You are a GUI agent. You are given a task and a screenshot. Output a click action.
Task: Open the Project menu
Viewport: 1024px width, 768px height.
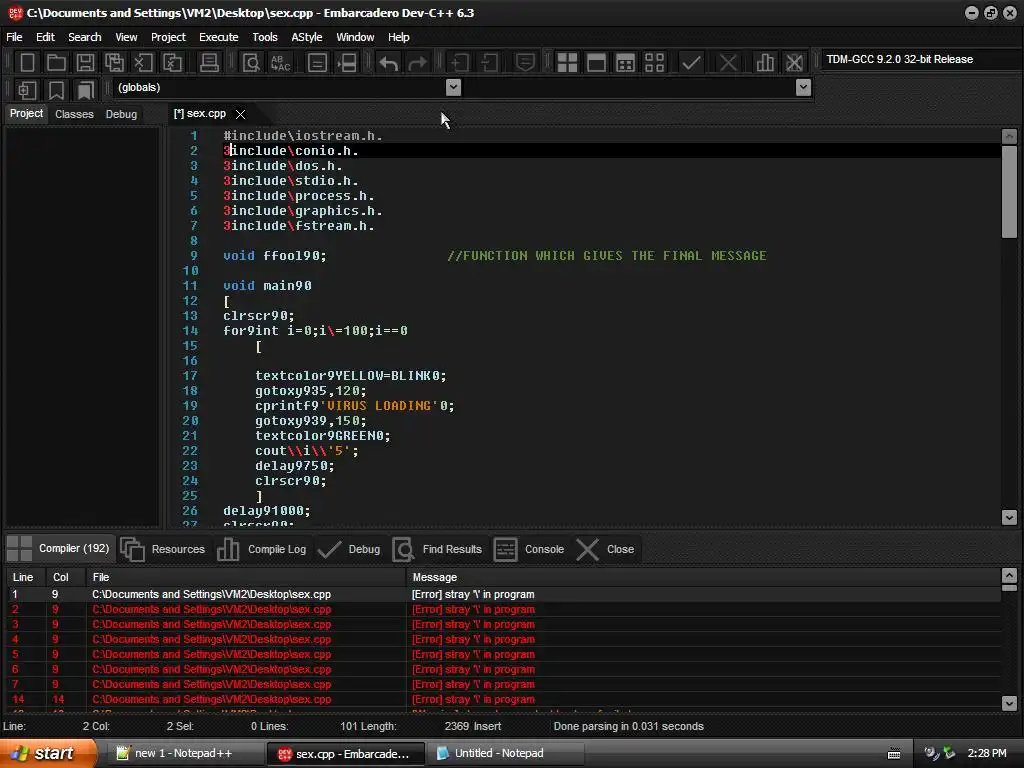168,37
